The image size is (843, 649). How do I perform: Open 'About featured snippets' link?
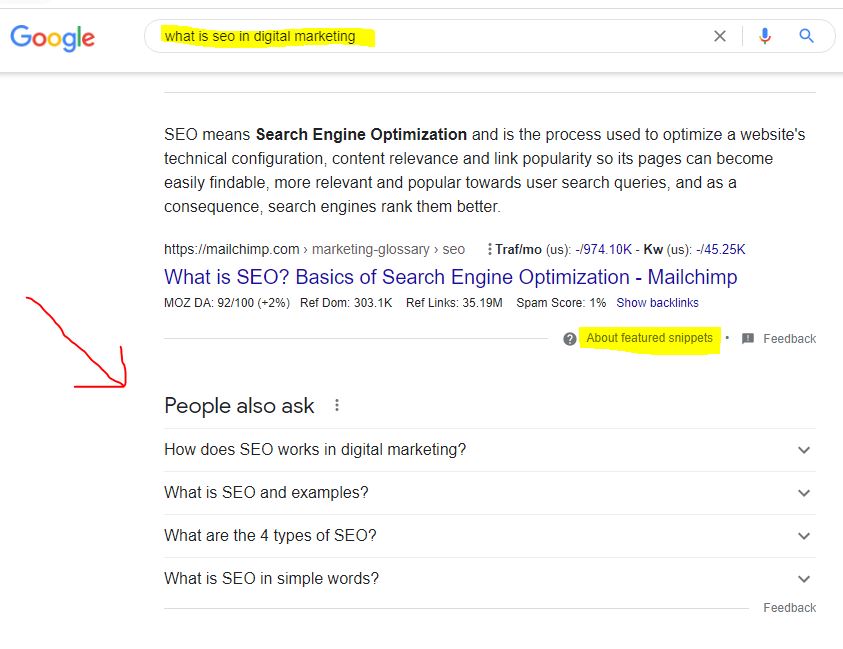(649, 338)
